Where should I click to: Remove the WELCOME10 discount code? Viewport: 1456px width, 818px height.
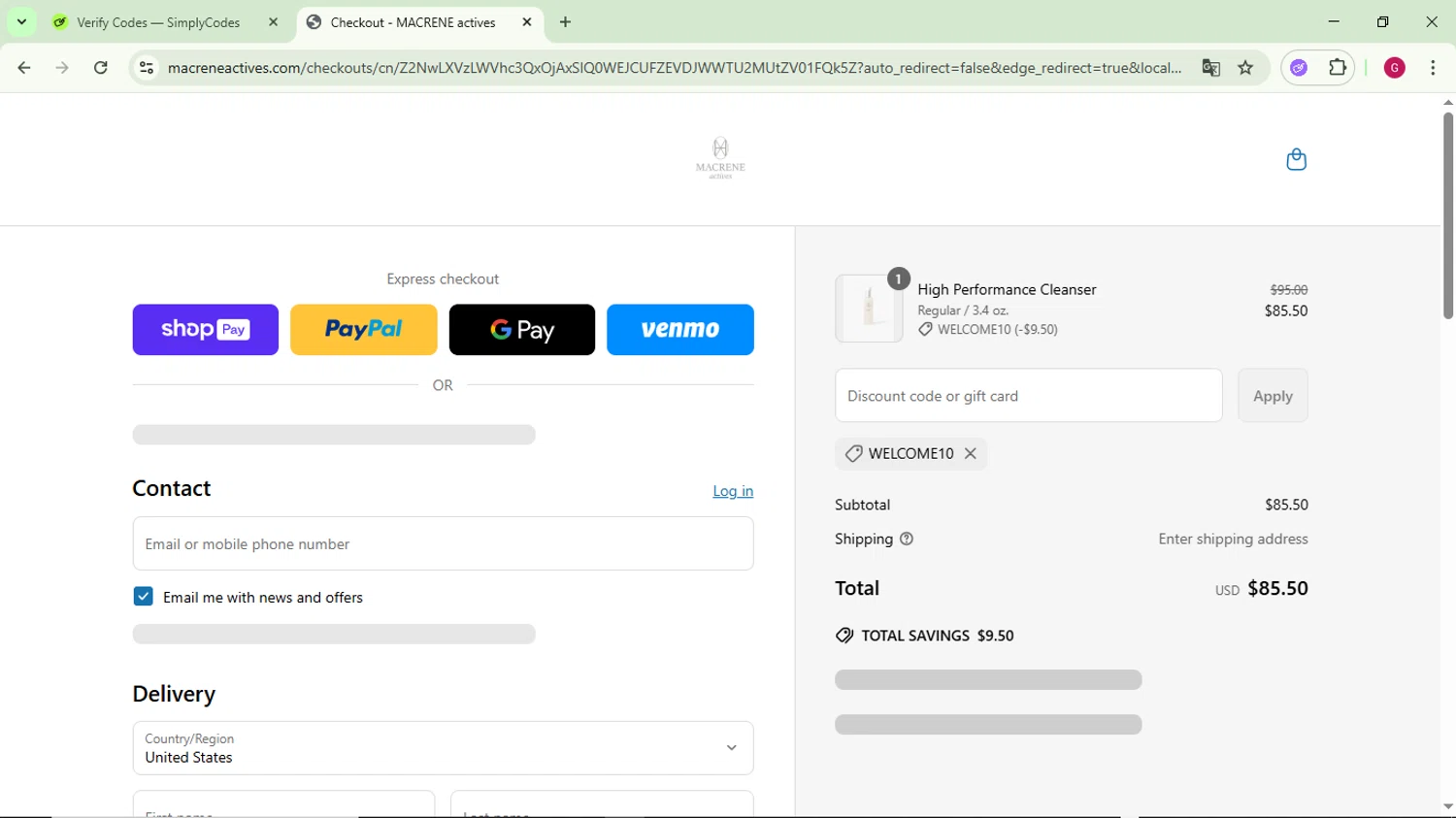(970, 453)
